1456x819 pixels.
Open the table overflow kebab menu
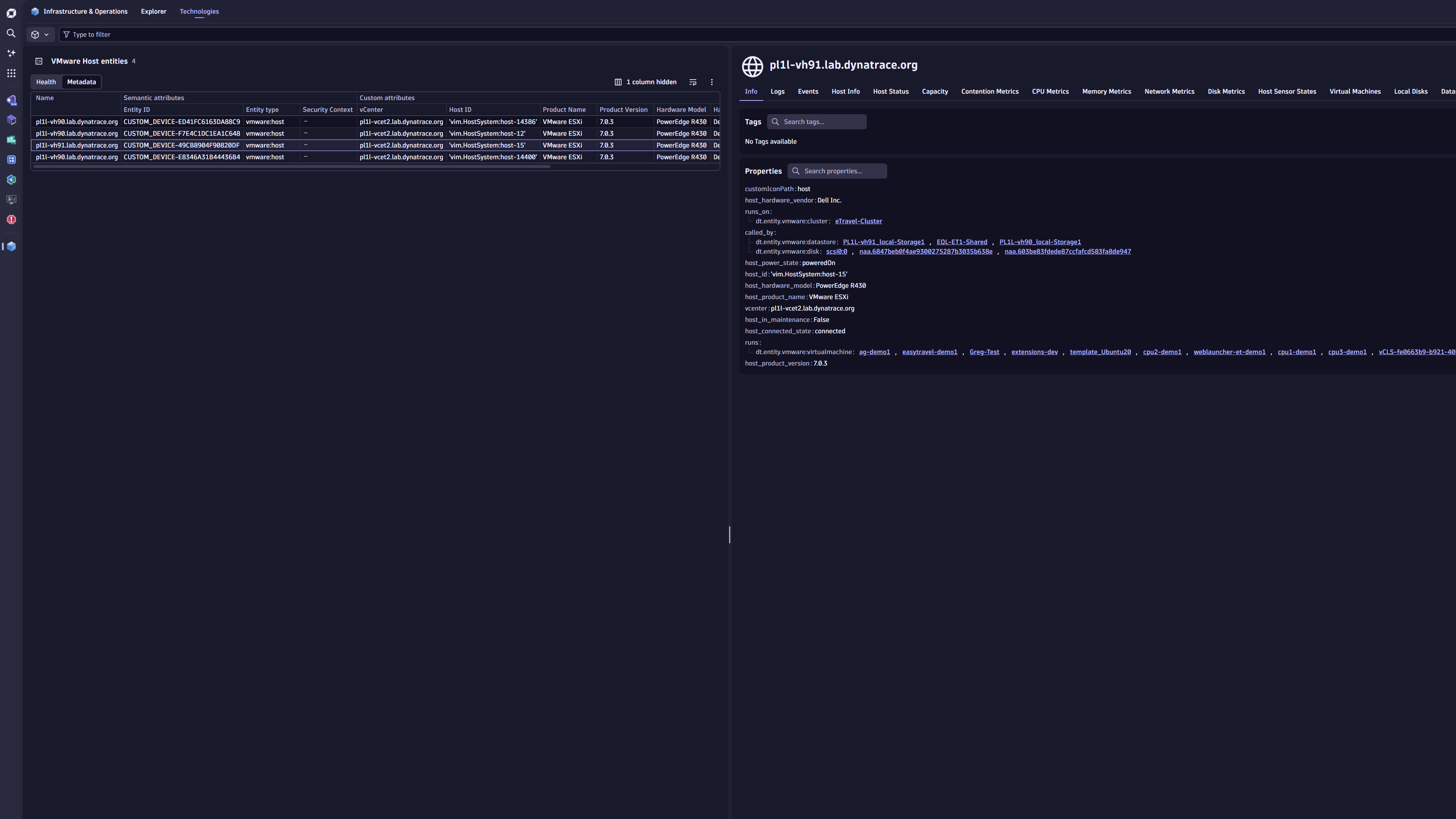click(x=712, y=82)
